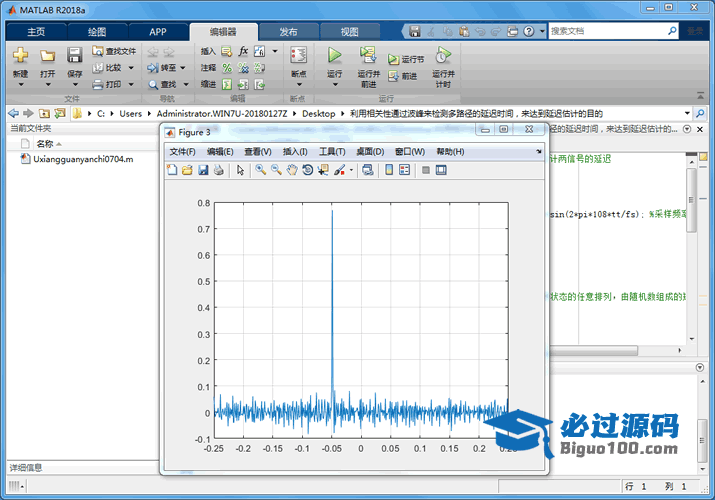Toggle the Brush data tool in Figure 3

click(x=339, y=170)
